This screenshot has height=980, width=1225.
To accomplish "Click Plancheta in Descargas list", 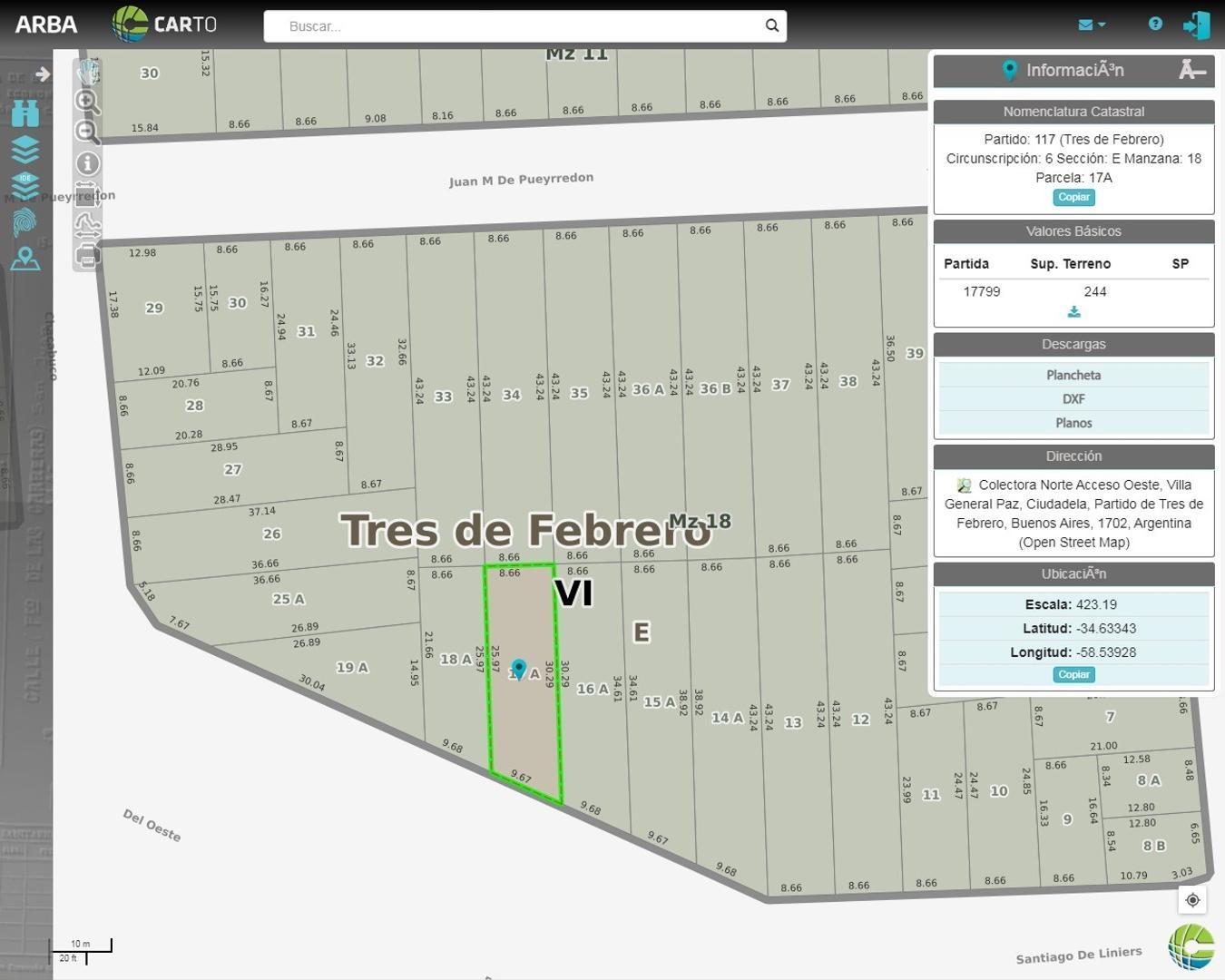I will click(1073, 375).
